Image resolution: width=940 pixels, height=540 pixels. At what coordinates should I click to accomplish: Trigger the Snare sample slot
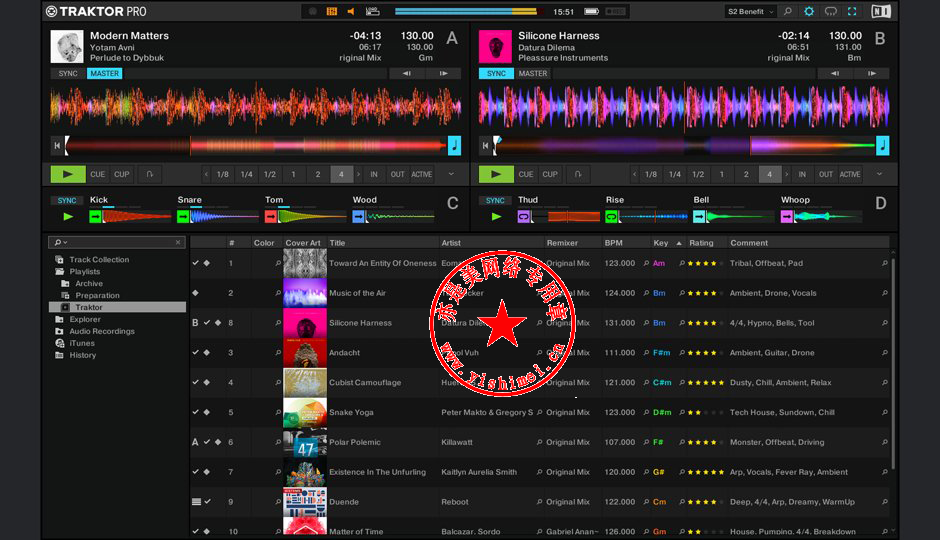183,216
